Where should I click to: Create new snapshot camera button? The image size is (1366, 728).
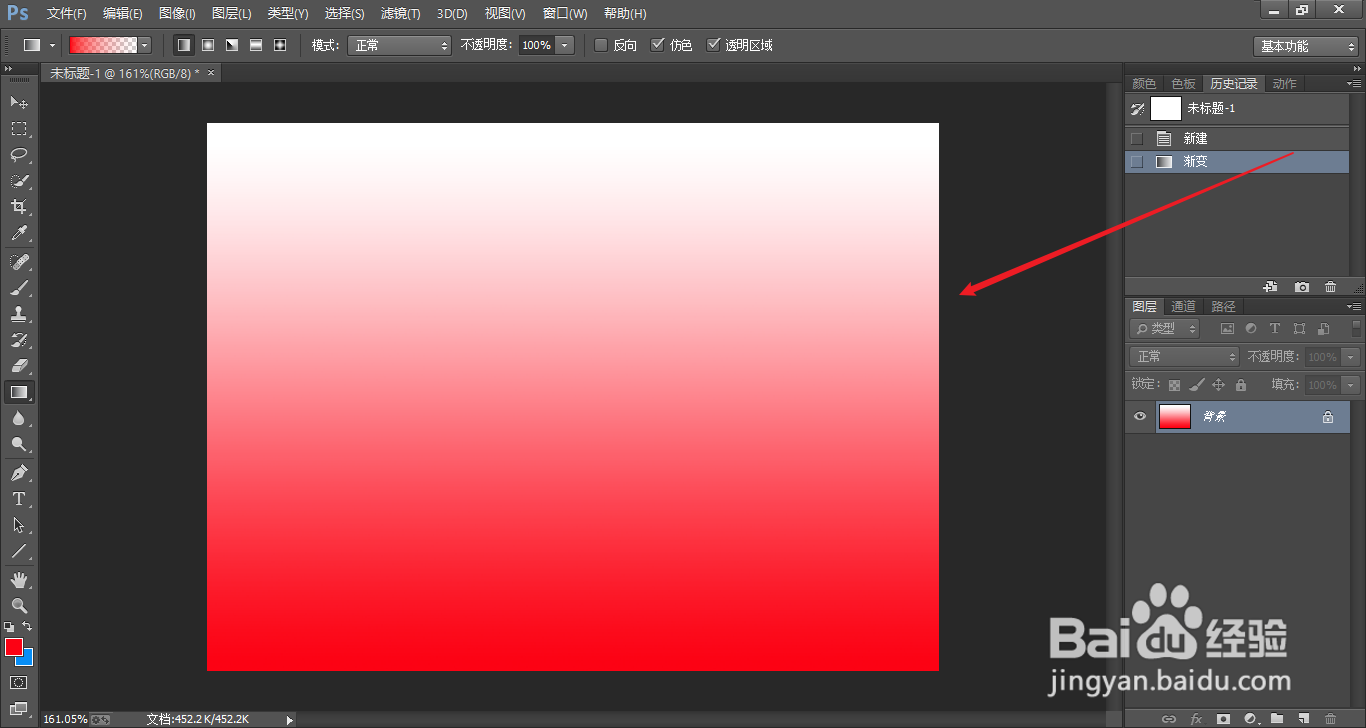(x=1301, y=287)
